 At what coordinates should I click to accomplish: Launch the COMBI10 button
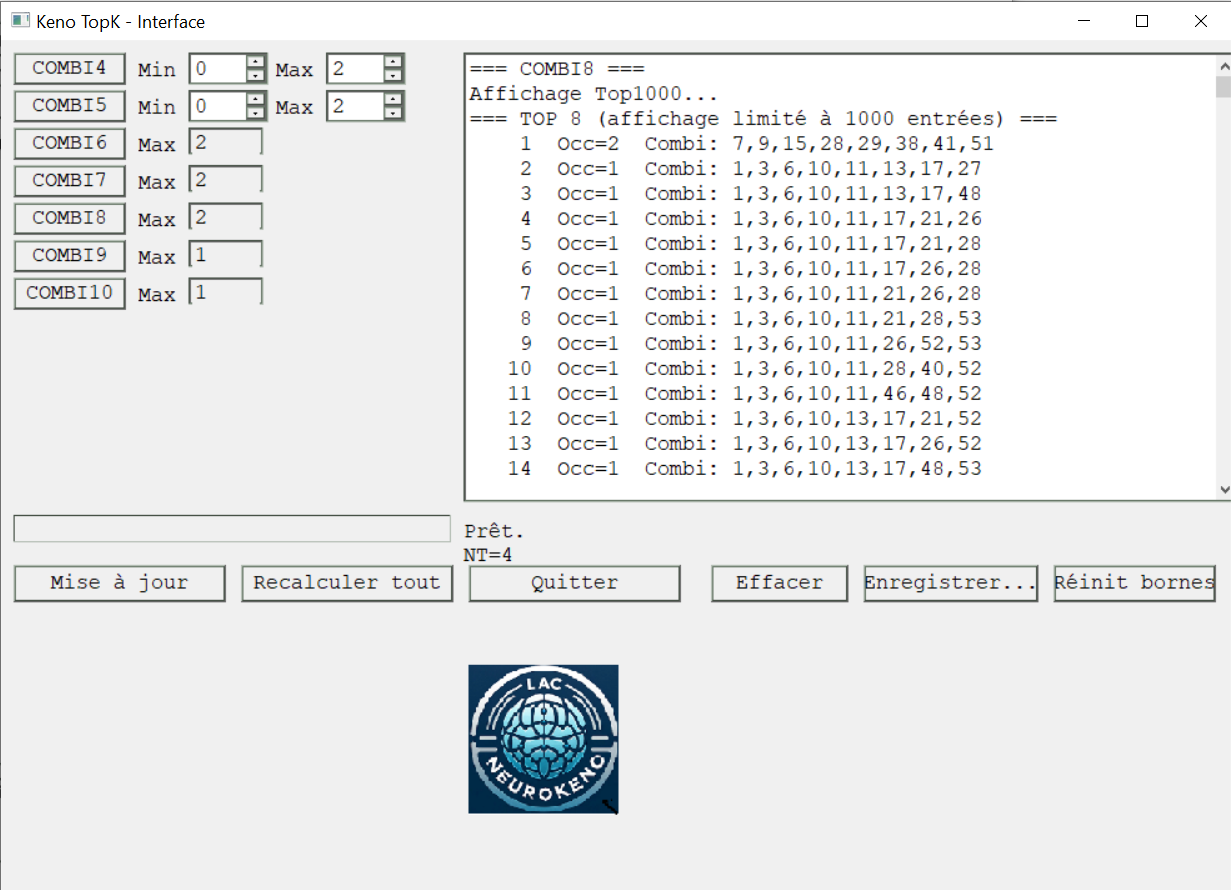tap(69, 293)
